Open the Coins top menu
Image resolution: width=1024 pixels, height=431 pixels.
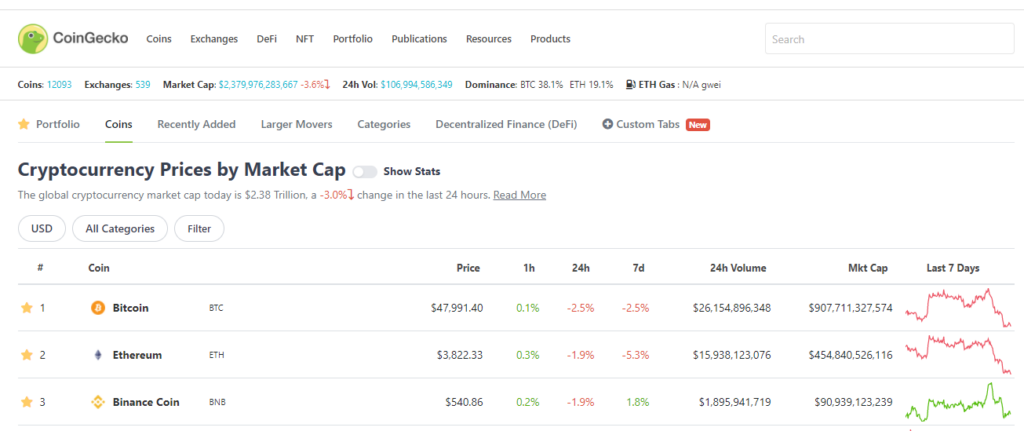(x=159, y=39)
